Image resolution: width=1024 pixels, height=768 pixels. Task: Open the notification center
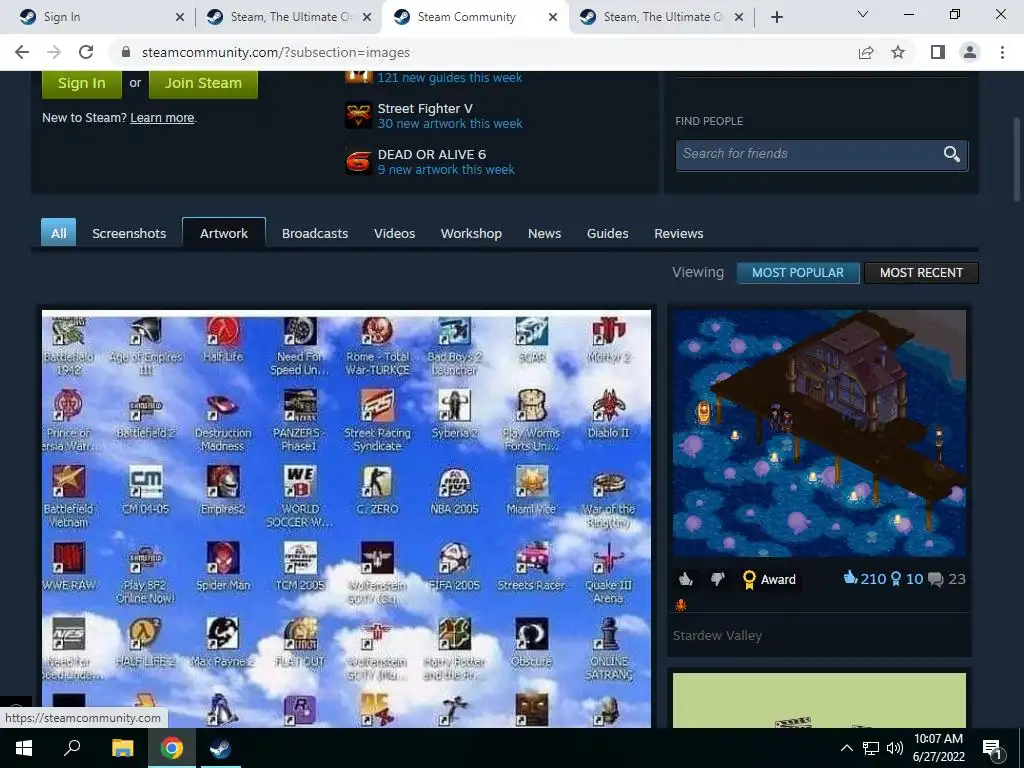(x=993, y=750)
